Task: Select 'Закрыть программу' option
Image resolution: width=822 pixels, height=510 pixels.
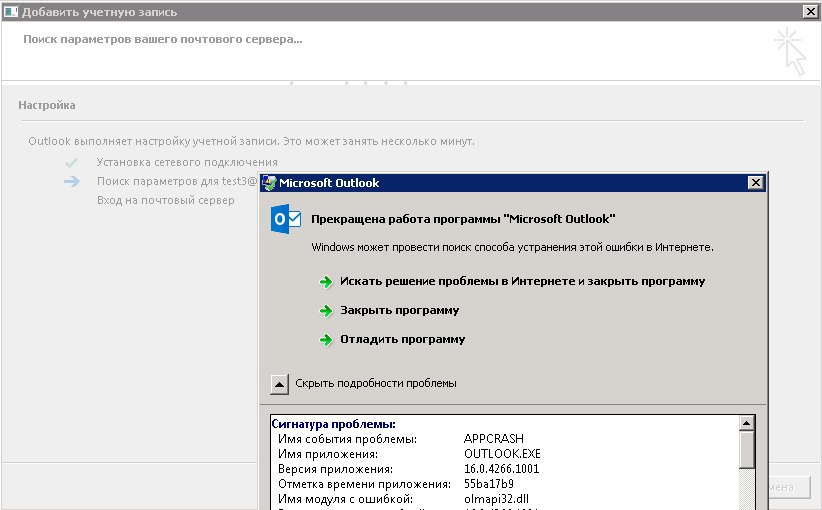Action: 399,310
